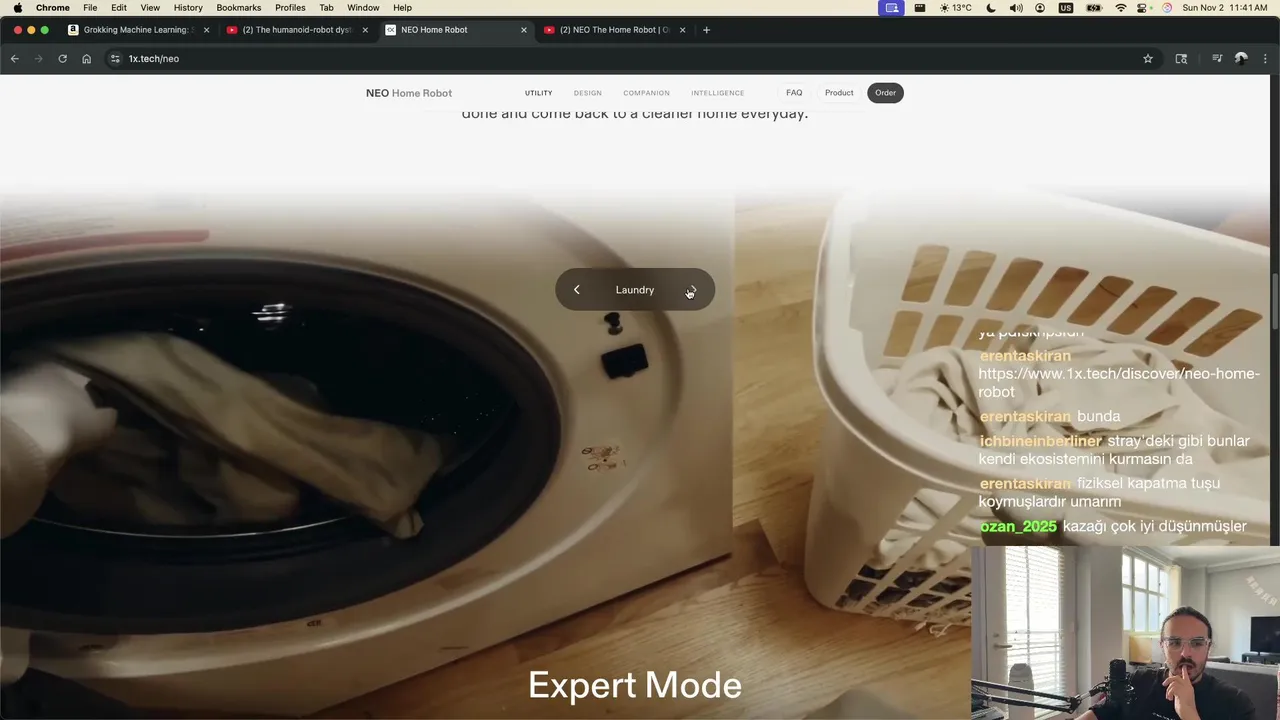Close the humanoid-robot YouTube tab
The width and height of the screenshot is (1280, 720).
pos(365,30)
